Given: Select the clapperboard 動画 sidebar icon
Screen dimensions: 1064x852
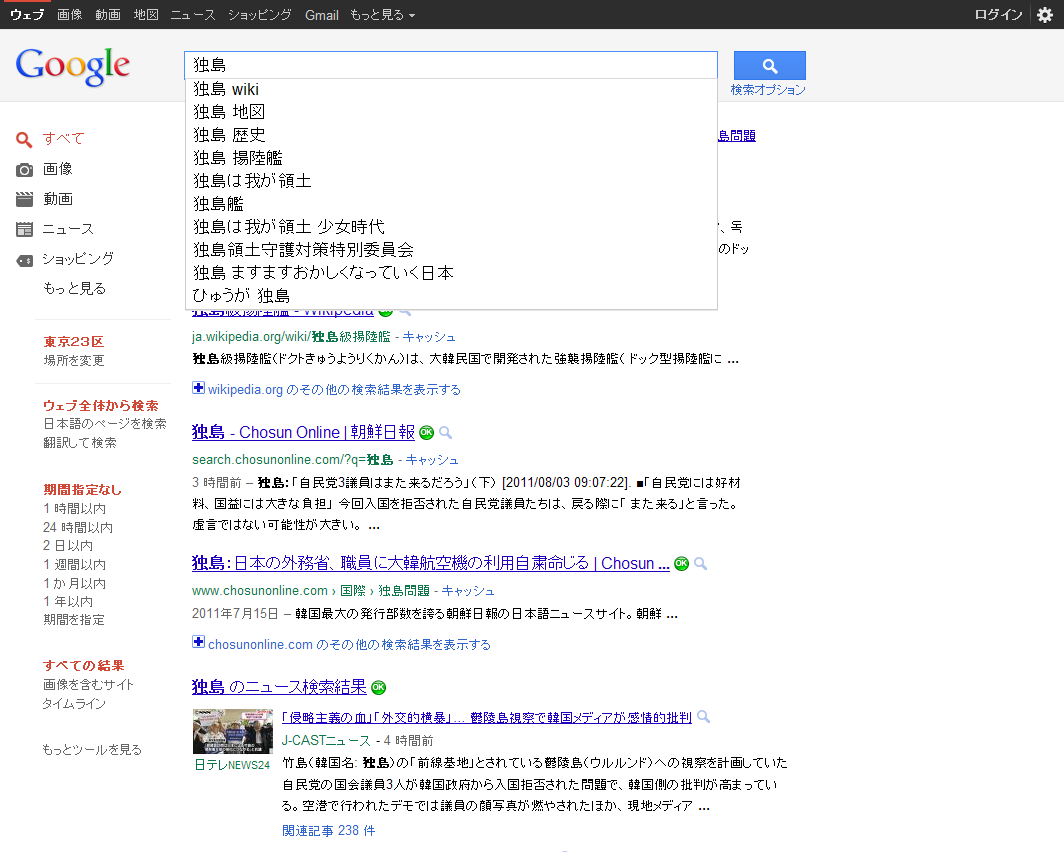Looking at the screenshot, I should (24, 199).
